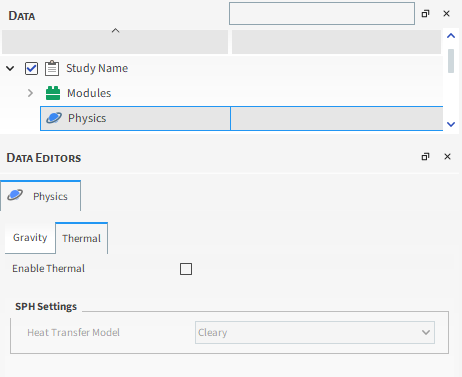Open the Heat Transfer Model dropdown

coord(315,332)
